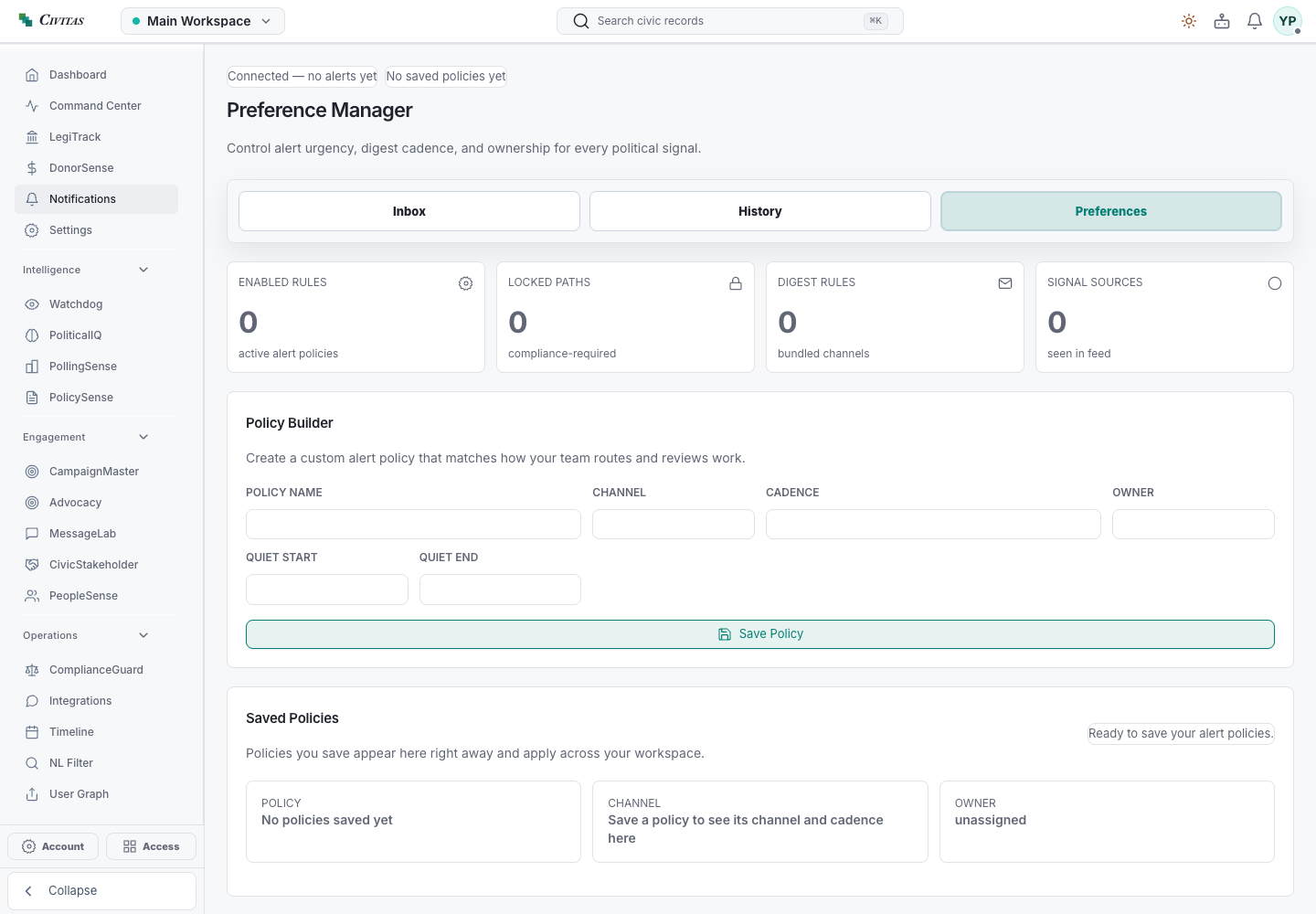Viewport: 1316px width, 914px height.
Task: Switch to the History tab
Action: click(x=760, y=211)
